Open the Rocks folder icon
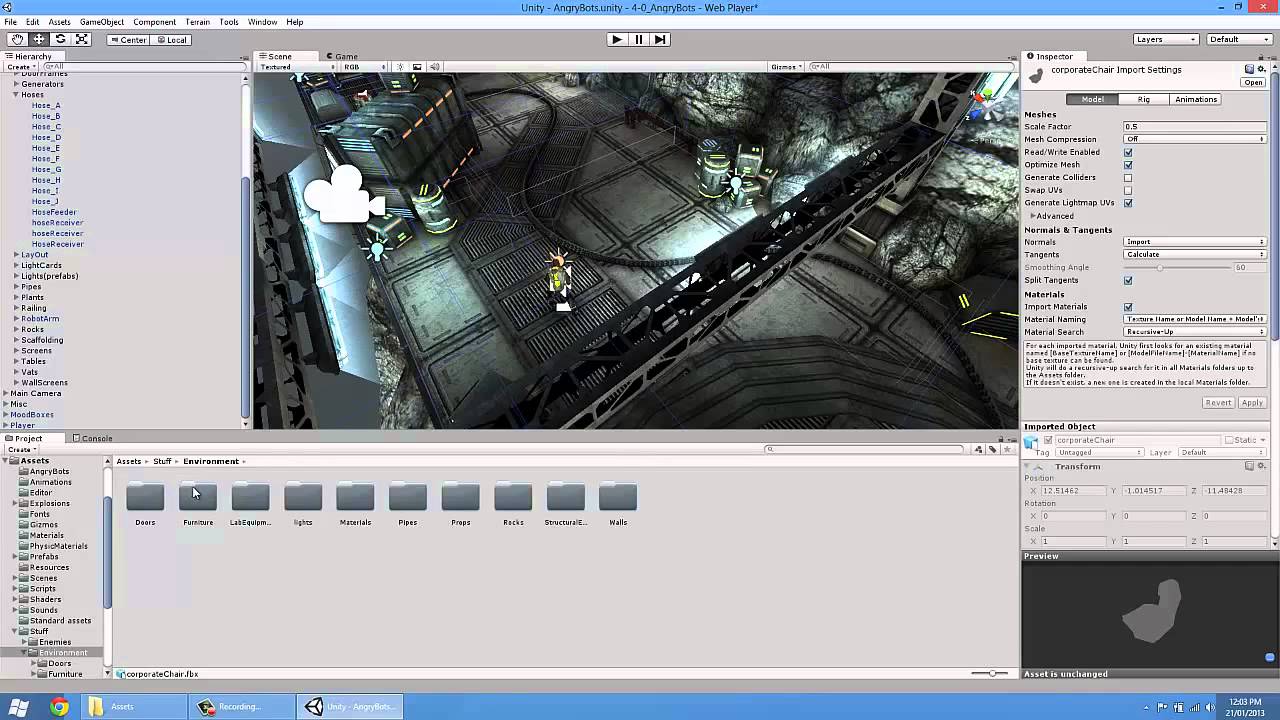 [x=513, y=497]
